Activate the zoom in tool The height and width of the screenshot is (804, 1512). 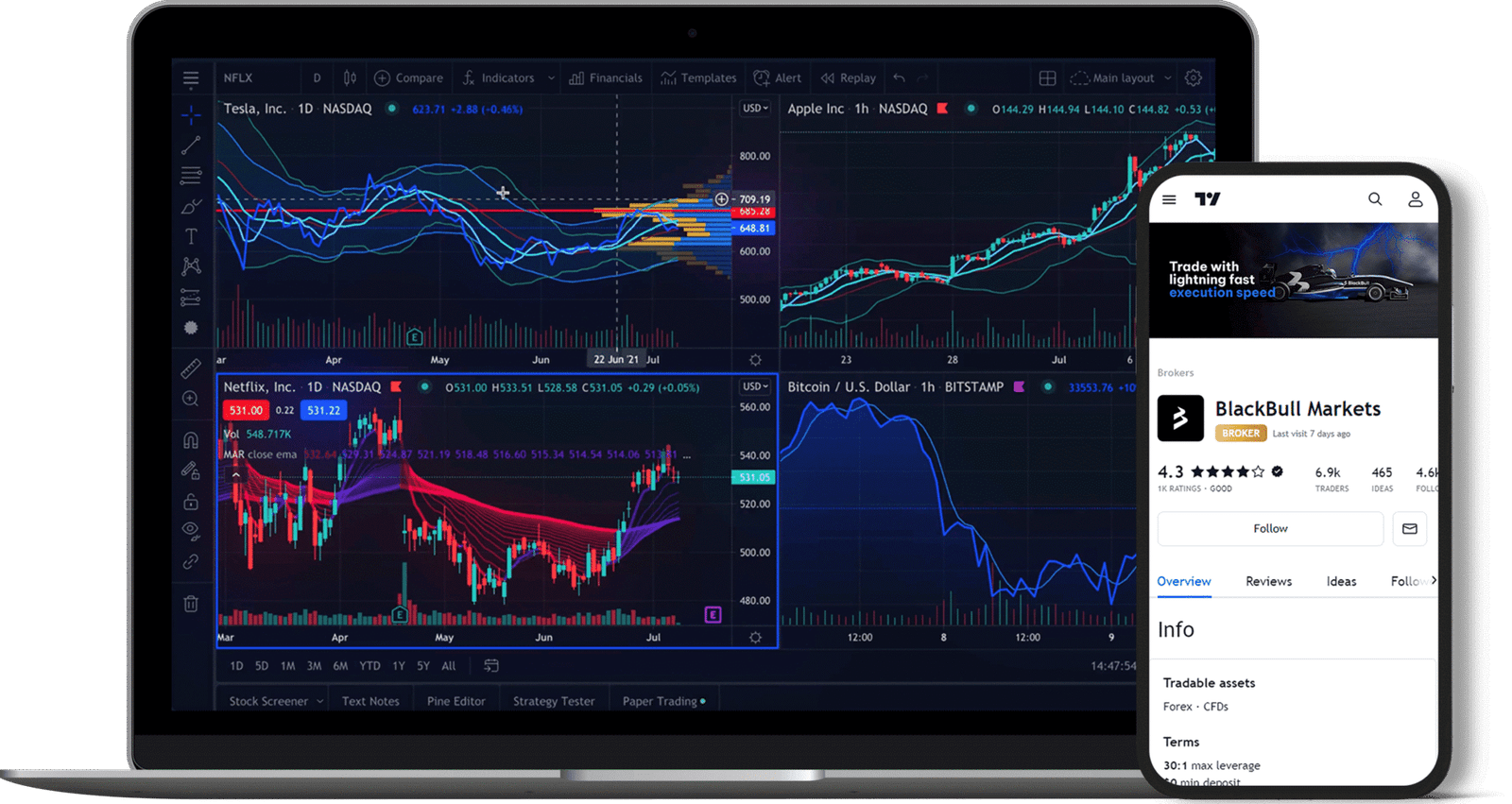(191, 399)
